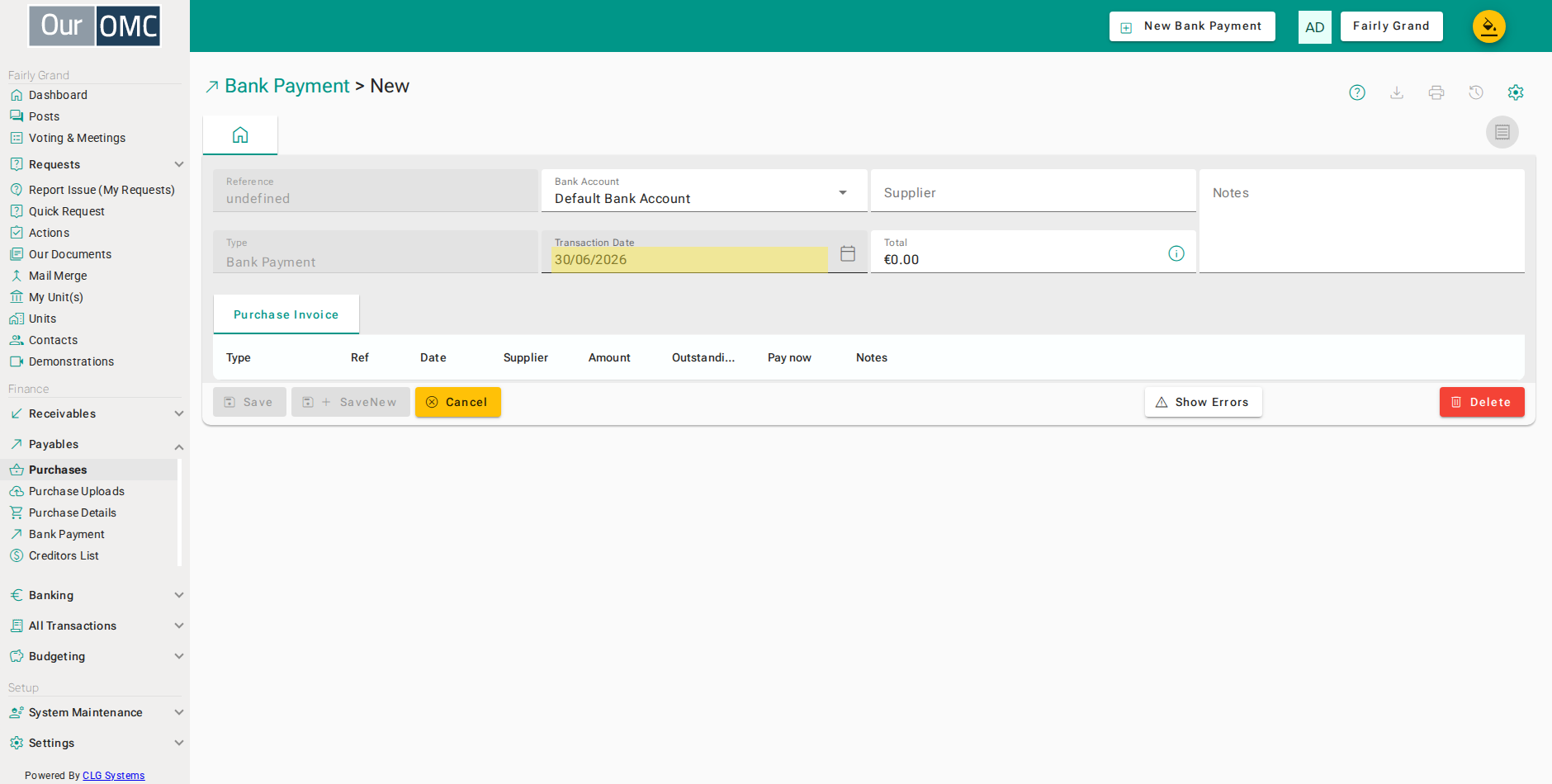Click the Our OMC logo
1552x784 pixels.
[x=95, y=26]
